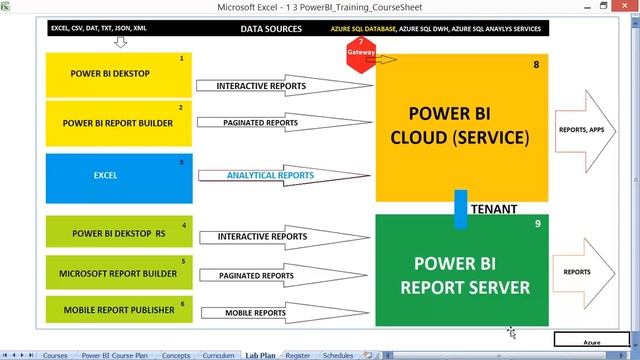
Task: Select POWER BI CLOUD (SERVICE) box
Action: pyautogui.click(x=462, y=127)
